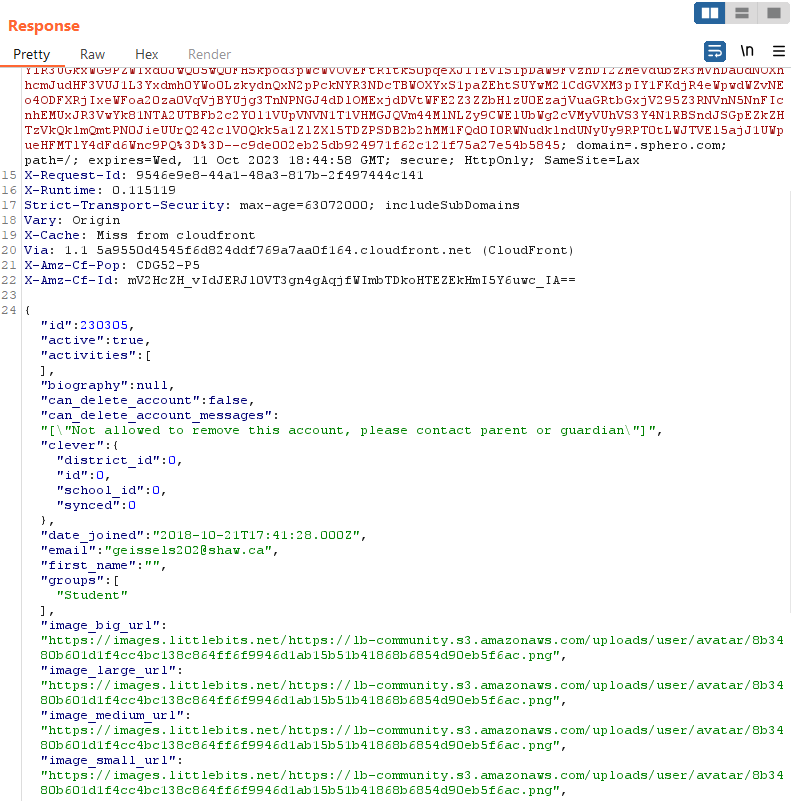
Task: Click the image_small_url littlebits link value
Action: click(x=412, y=783)
